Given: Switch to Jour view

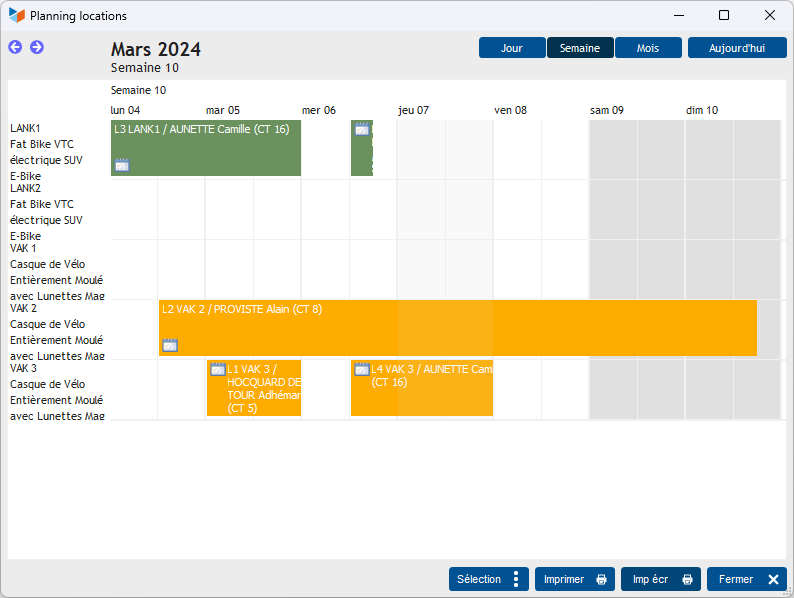Looking at the screenshot, I should coord(512,48).
